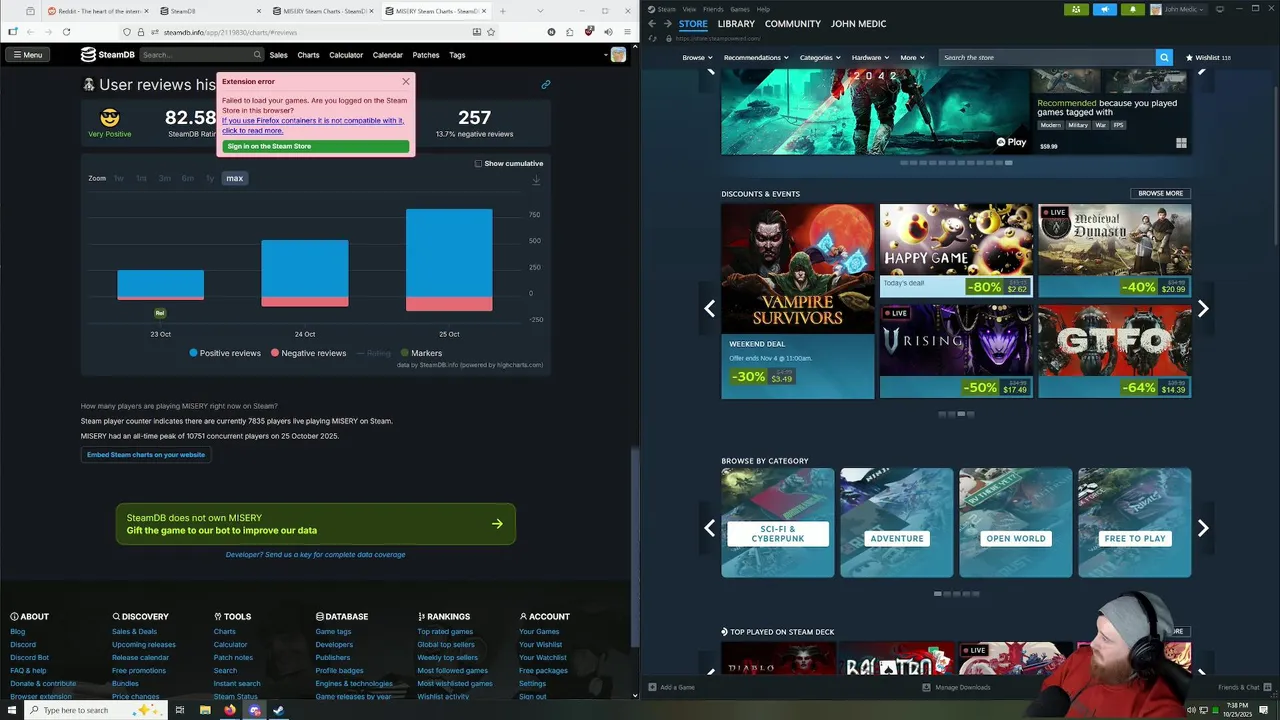Open the SteamDB Charts nav item
This screenshot has width=1280, height=720.
(x=308, y=55)
